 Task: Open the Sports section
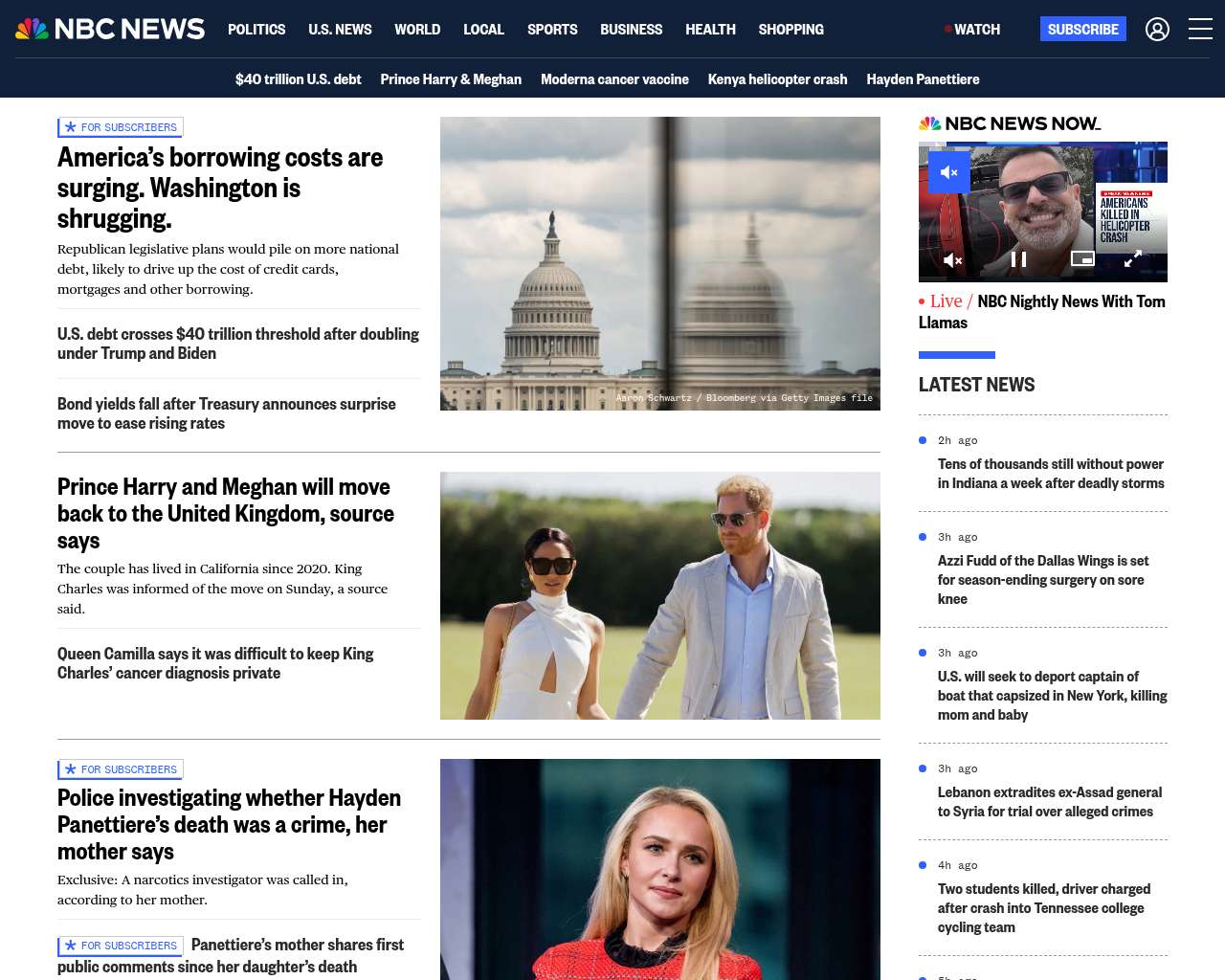point(552,30)
